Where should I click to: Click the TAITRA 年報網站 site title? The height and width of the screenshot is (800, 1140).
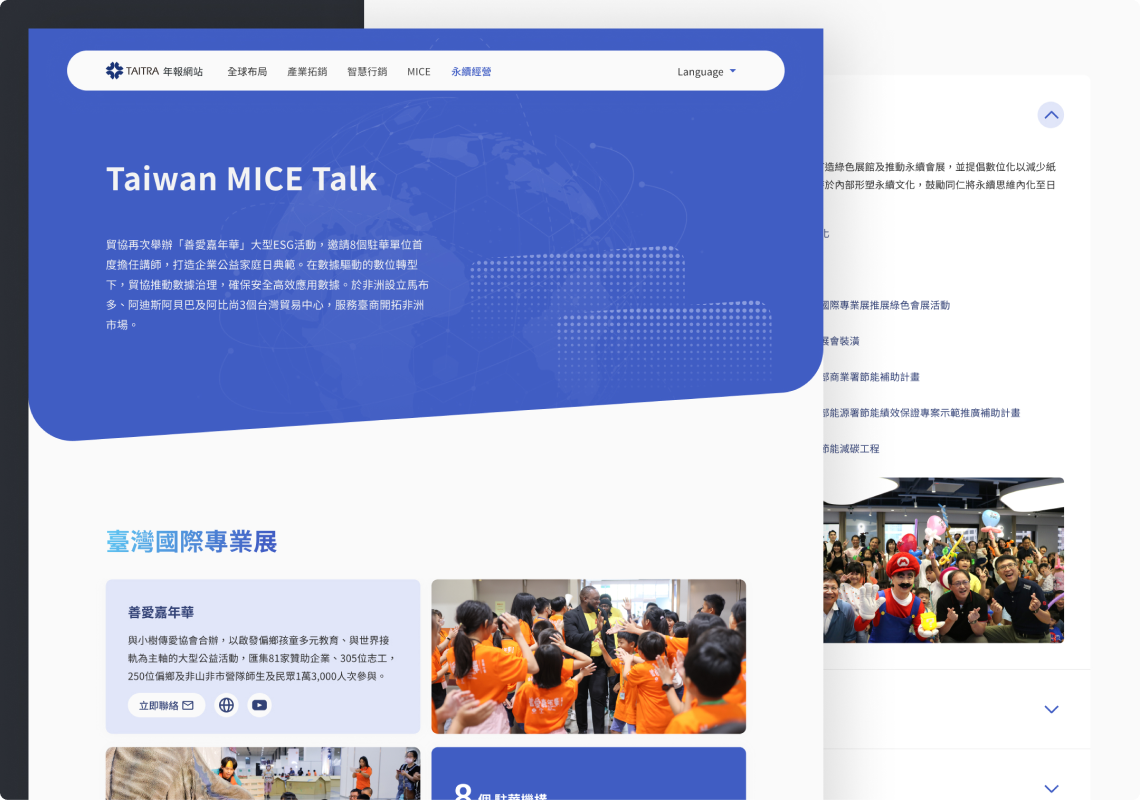[165, 72]
